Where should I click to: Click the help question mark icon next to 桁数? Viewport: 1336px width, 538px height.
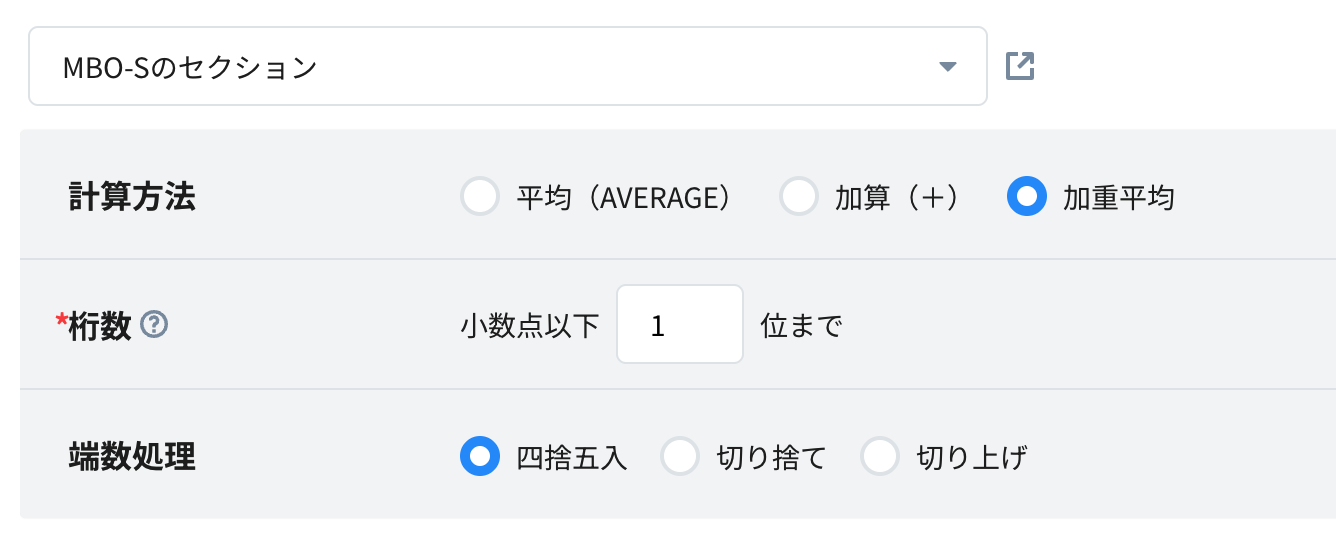coord(153,325)
